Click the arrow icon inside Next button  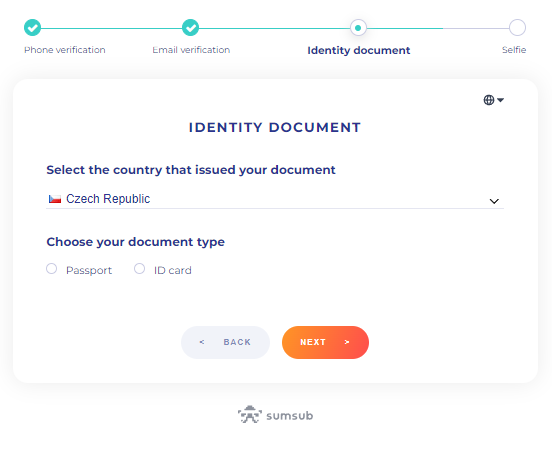click(x=347, y=342)
